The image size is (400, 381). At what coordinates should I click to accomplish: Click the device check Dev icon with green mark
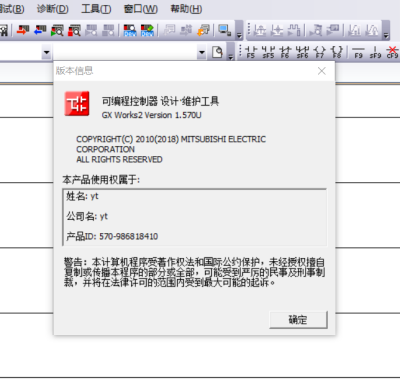(147, 30)
